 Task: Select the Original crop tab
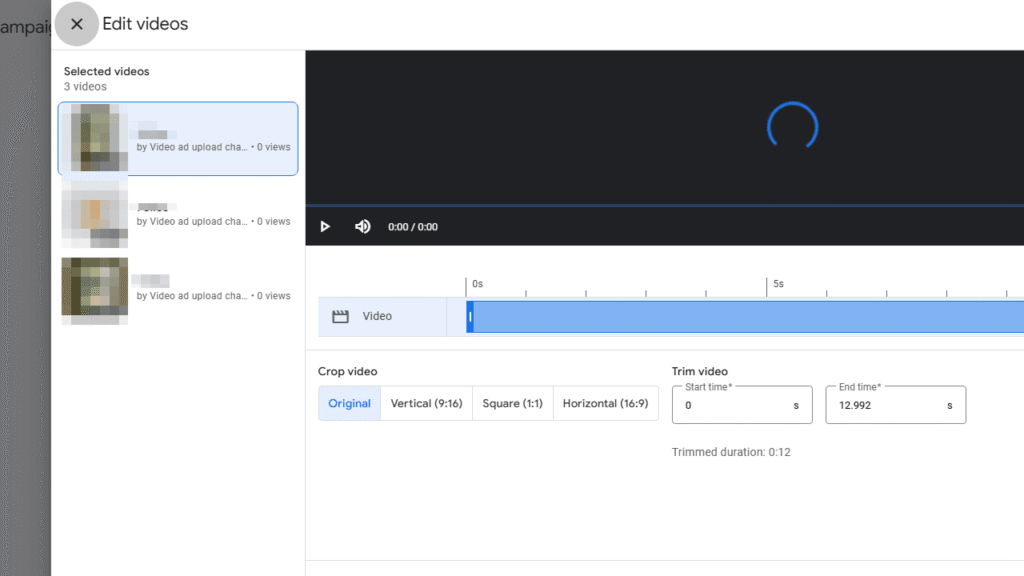[349, 403]
